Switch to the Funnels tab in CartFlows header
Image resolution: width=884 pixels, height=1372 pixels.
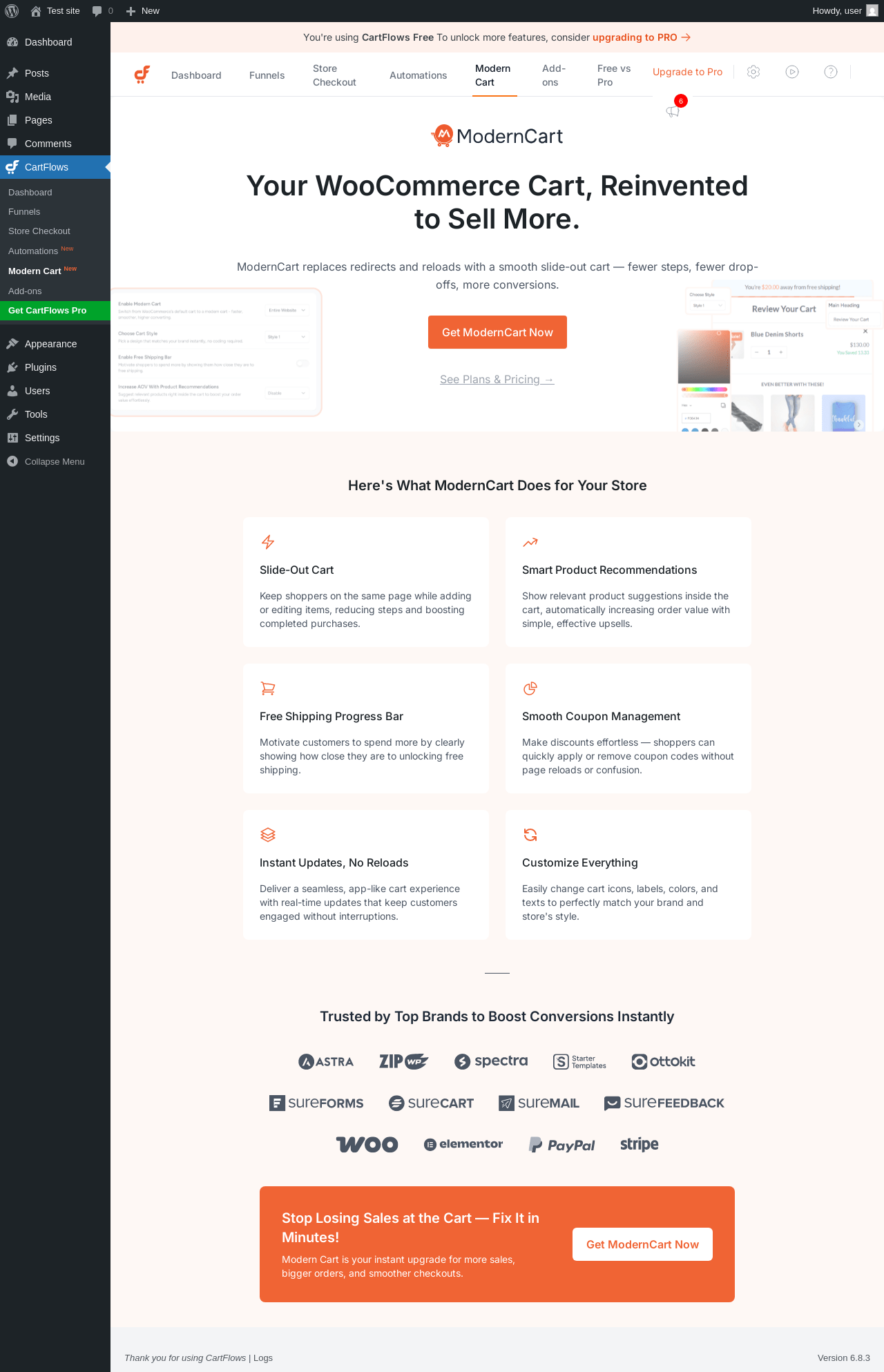[x=267, y=75]
